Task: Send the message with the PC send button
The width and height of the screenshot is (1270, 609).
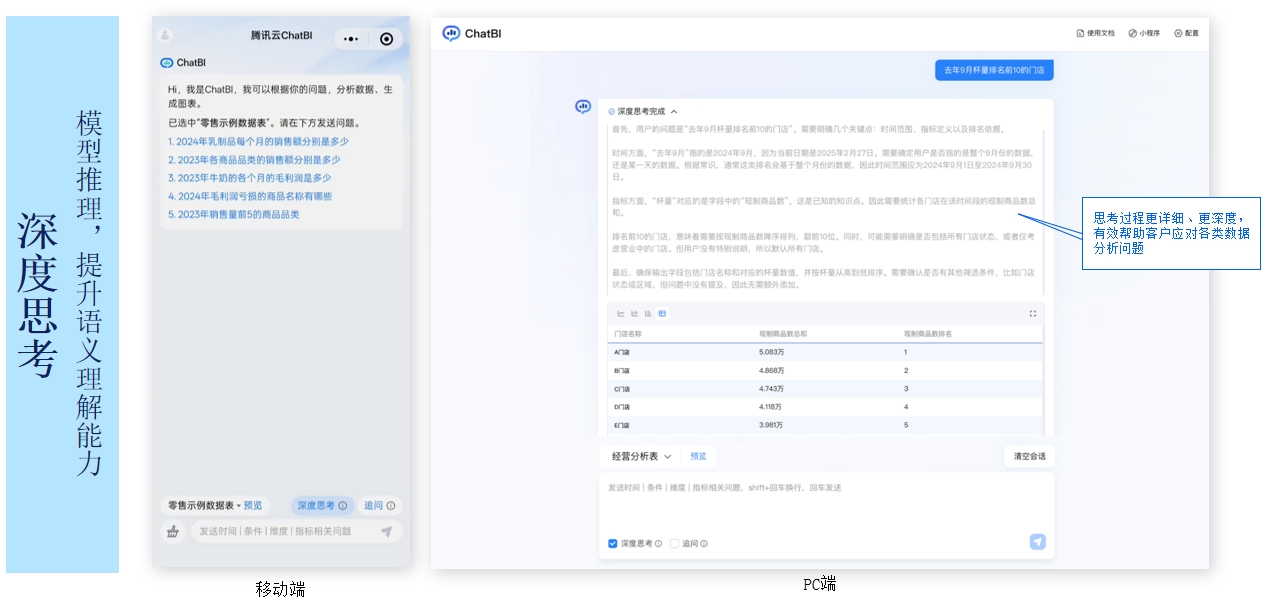Action: point(1038,542)
